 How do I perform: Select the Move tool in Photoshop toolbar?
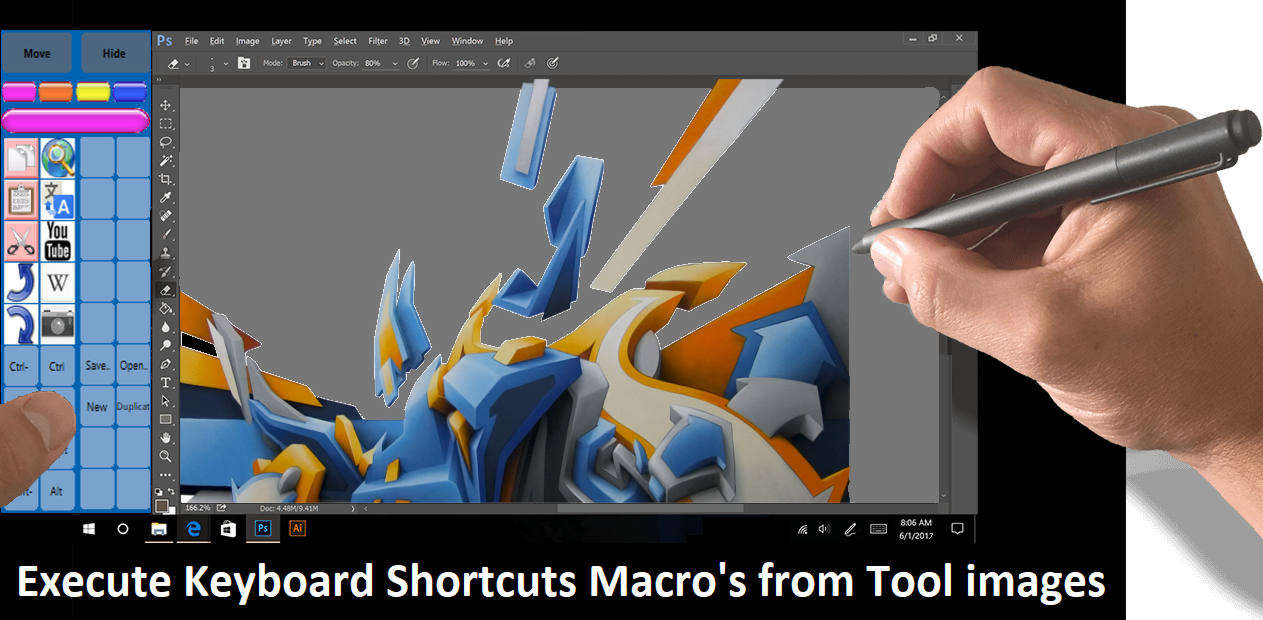click(166, 105)
